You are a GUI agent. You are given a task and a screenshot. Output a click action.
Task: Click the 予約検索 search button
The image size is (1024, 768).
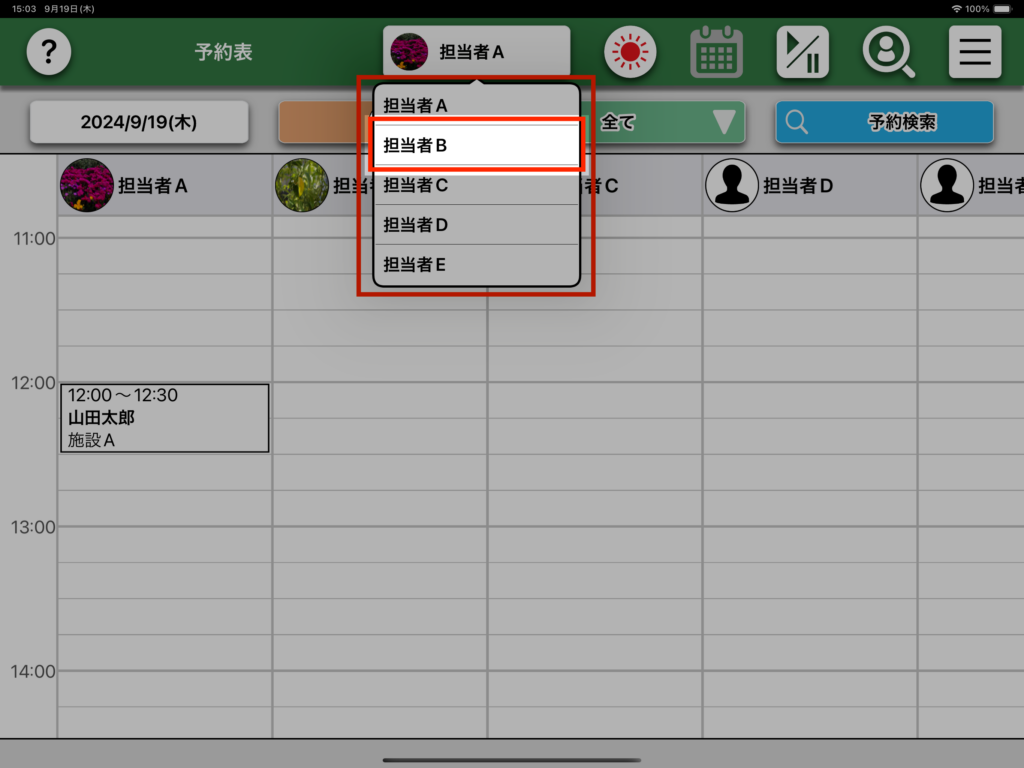coord(884,122)
